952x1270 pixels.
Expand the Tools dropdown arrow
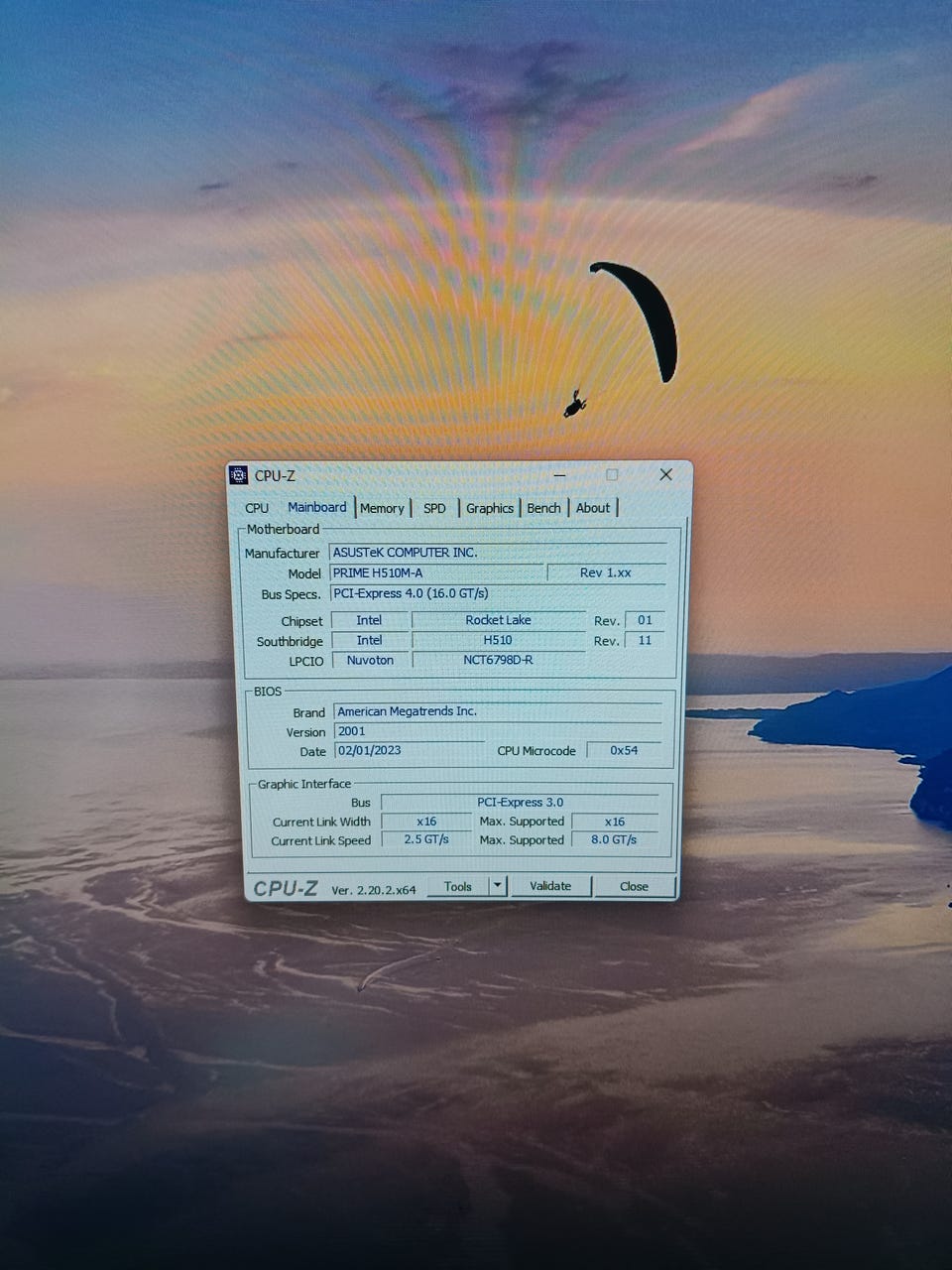(x=498, y=886)
